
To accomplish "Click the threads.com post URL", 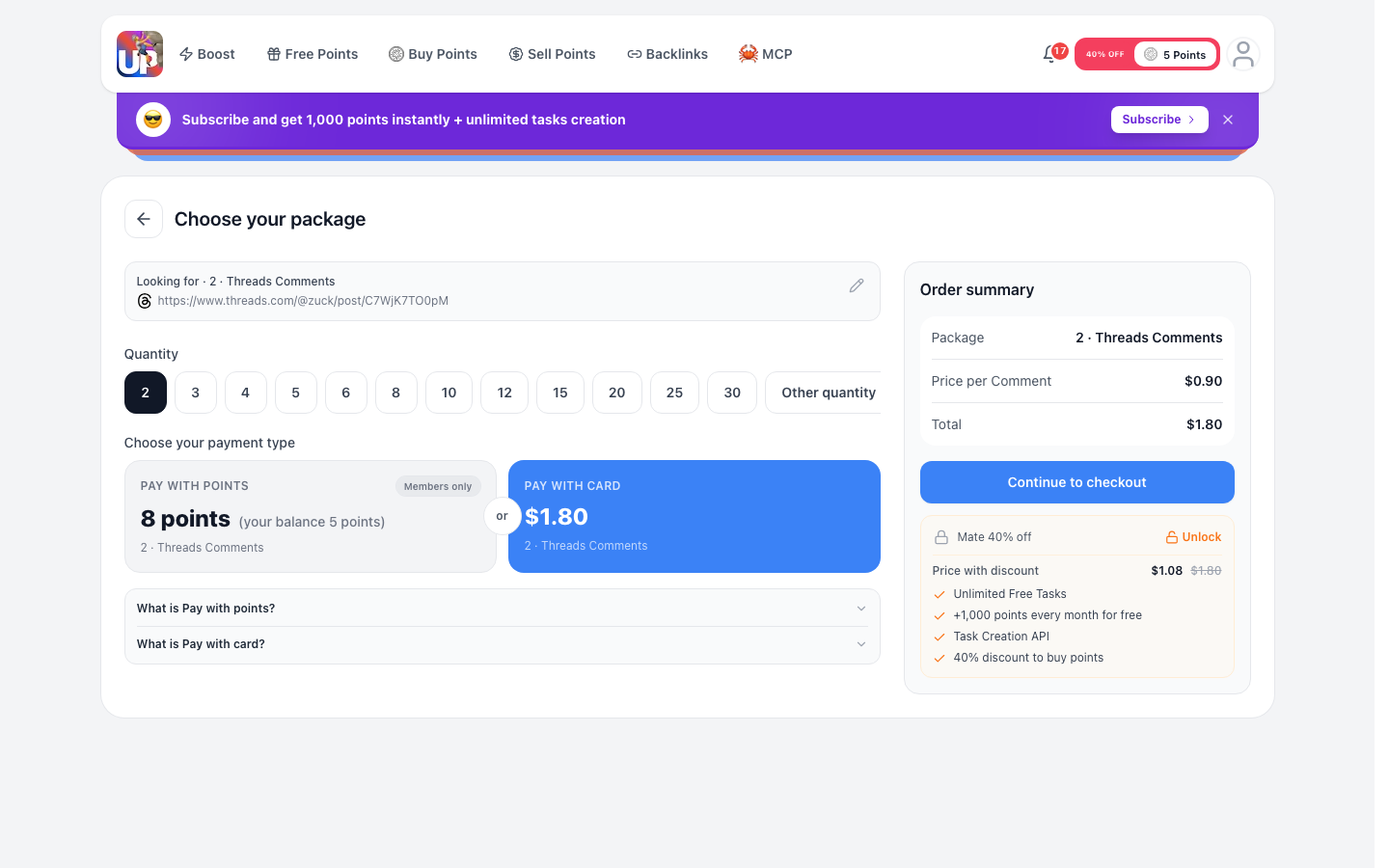I will [x=303, y=301].
